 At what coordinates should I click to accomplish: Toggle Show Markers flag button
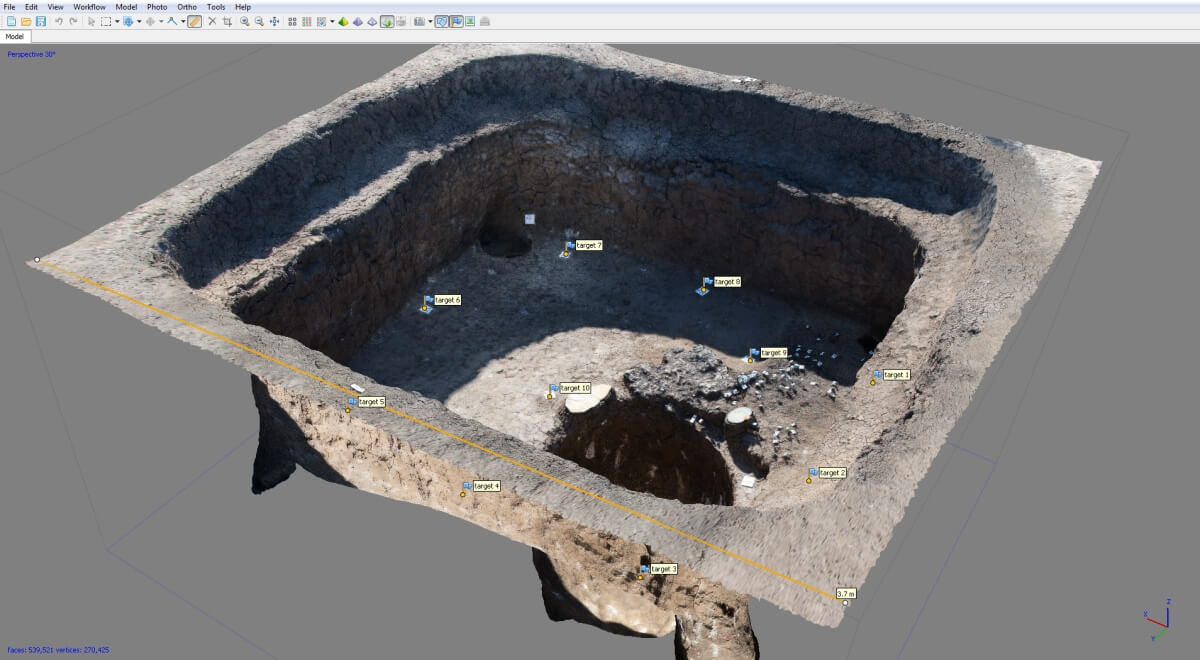(456, 21)
